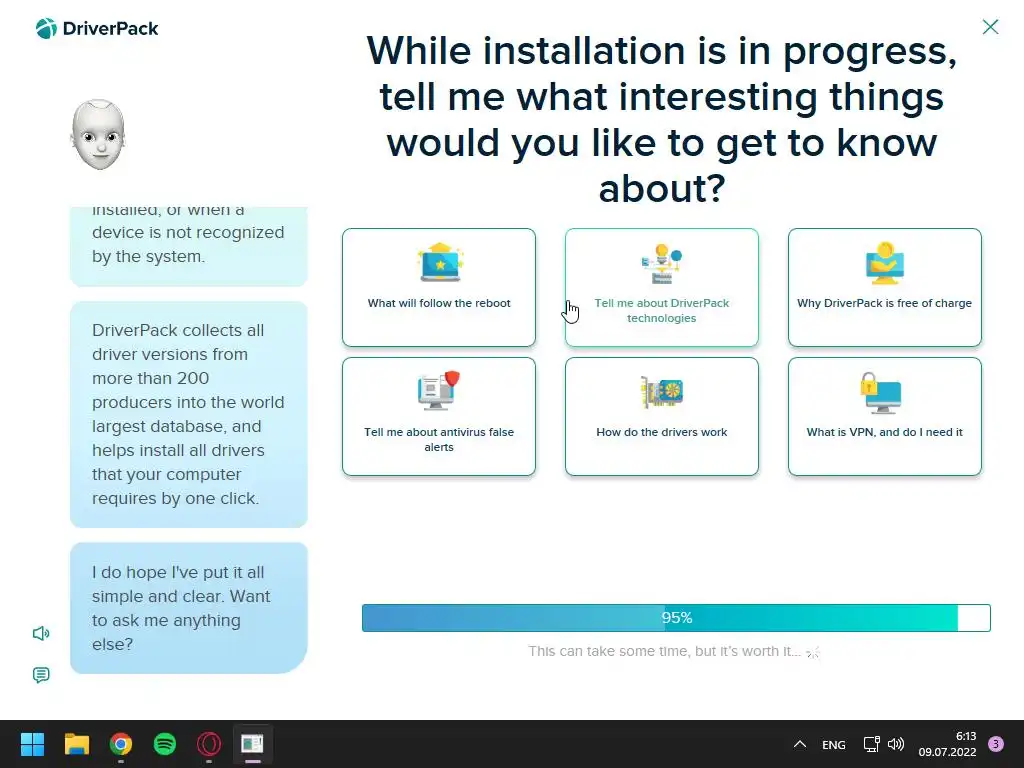The image size is (1024, 768).
Task: Open the Windows Start menu
Action: (32, 744)
